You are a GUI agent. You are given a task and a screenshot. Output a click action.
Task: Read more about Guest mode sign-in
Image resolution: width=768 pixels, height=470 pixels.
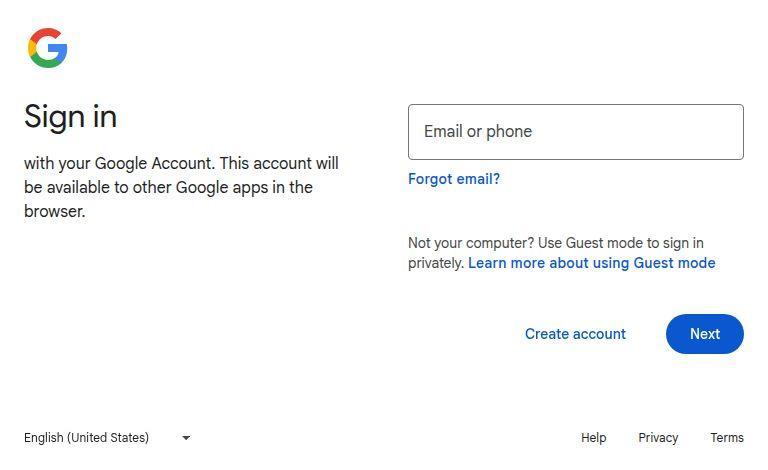coord(591,263)
